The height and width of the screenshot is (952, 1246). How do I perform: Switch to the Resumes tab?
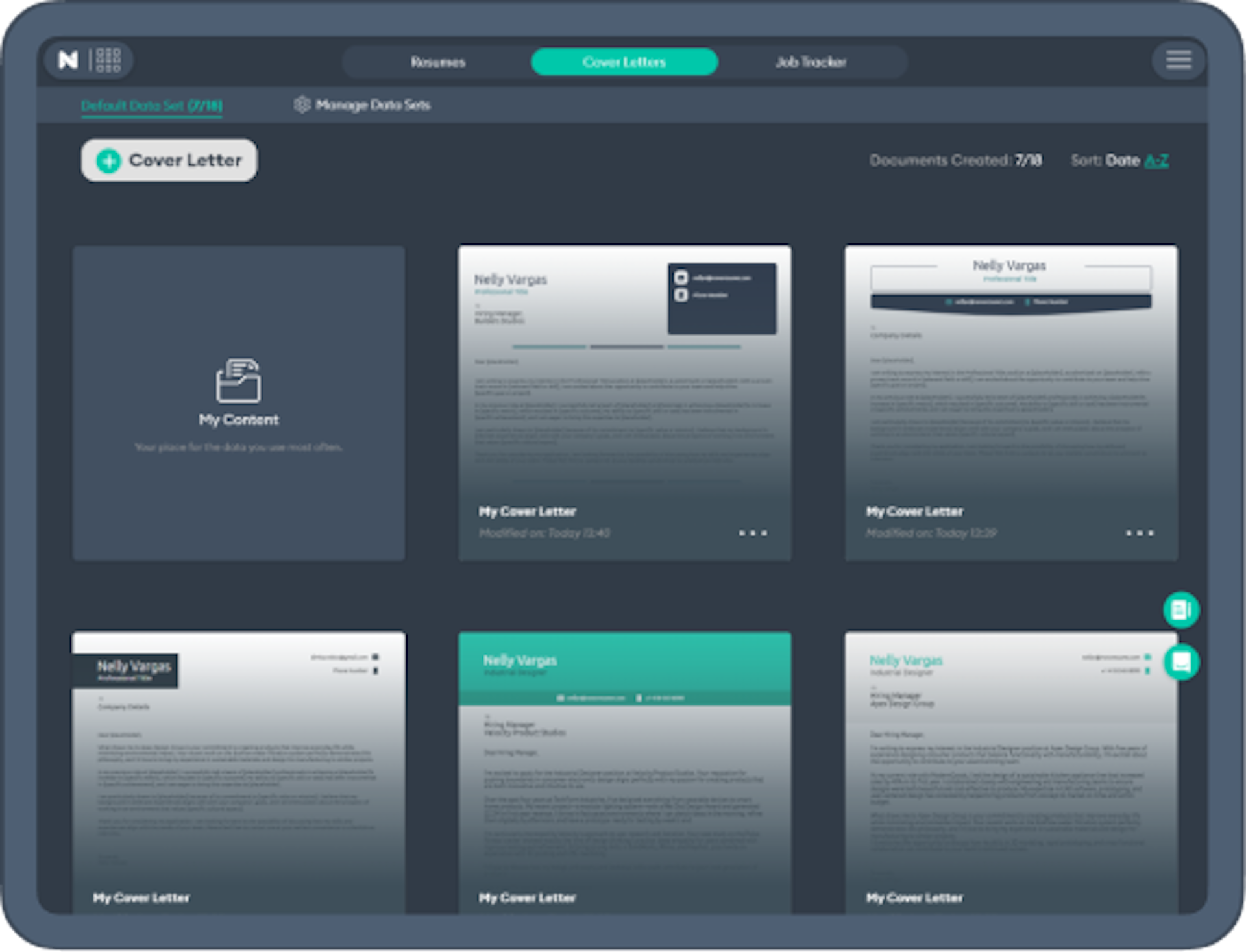pyautogui.click(x=437, y=62)
